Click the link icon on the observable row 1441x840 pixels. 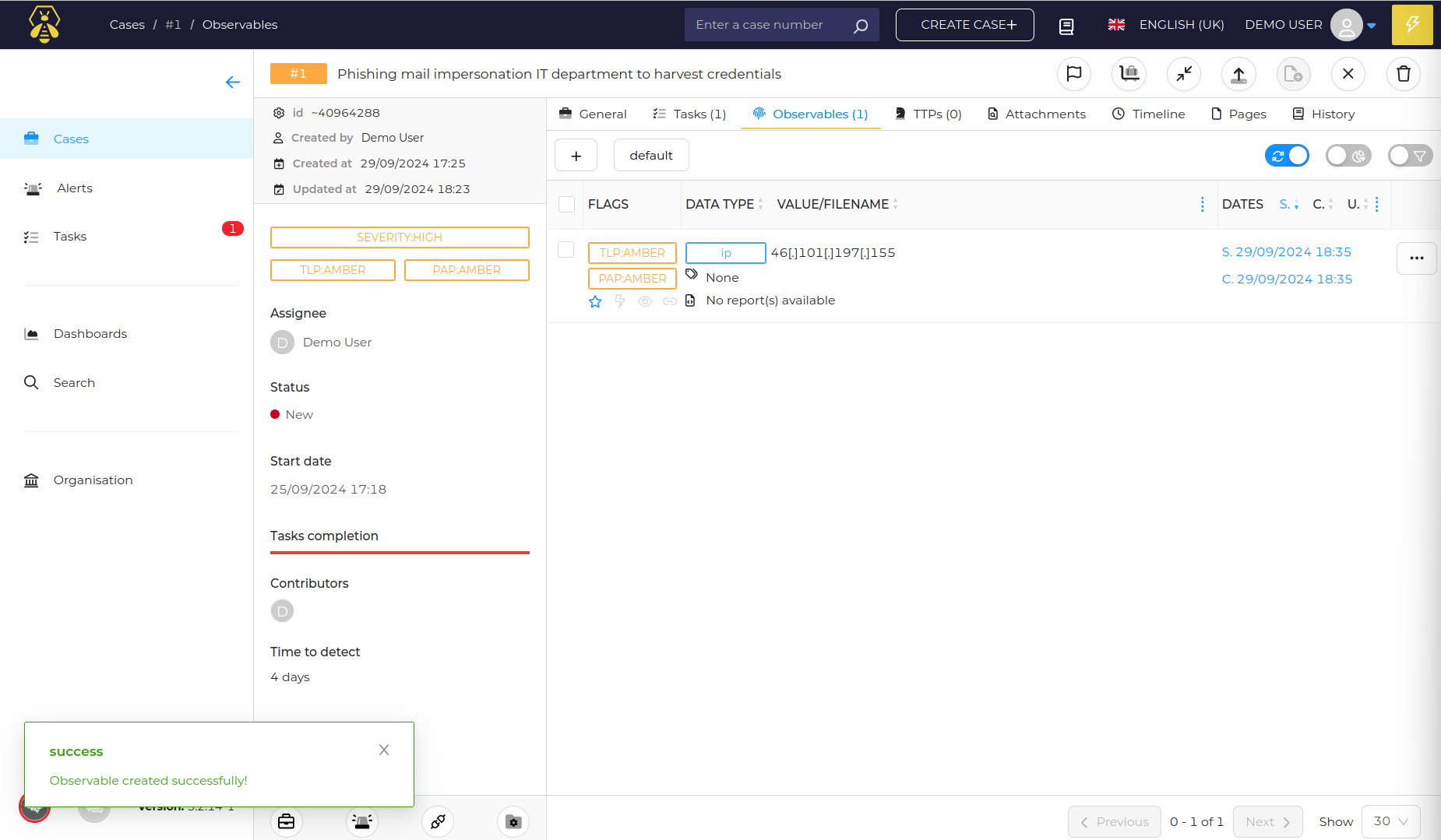669,301
